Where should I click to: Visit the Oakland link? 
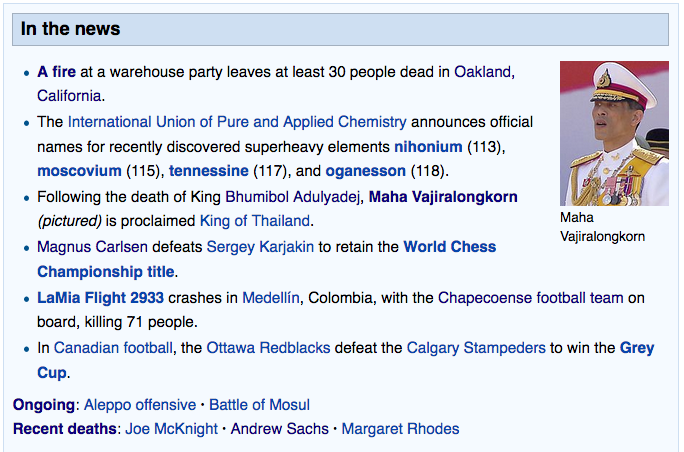click(x=482, y=72)
